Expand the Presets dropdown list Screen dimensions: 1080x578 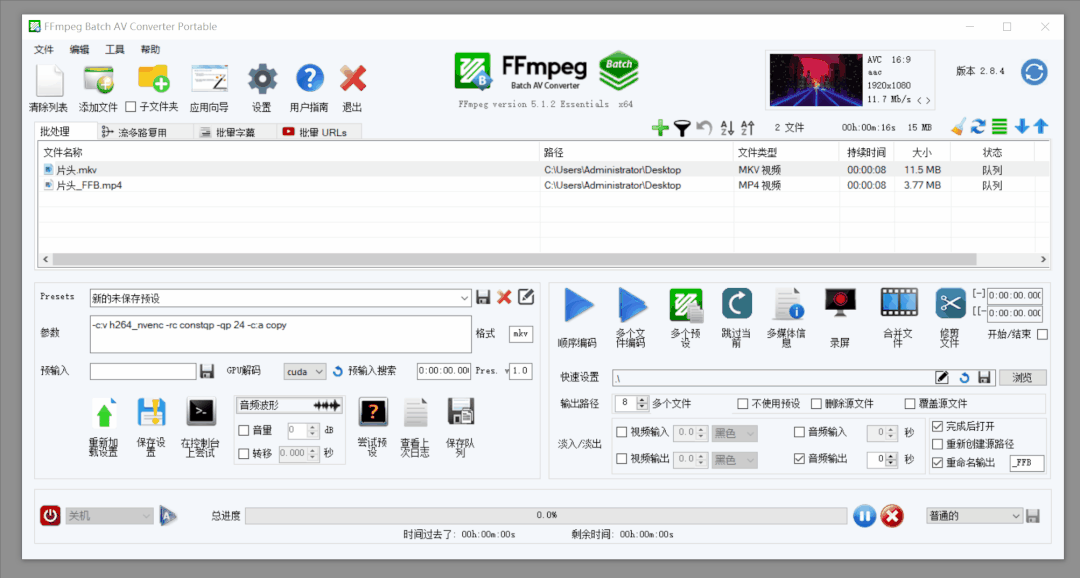point(464,298)
